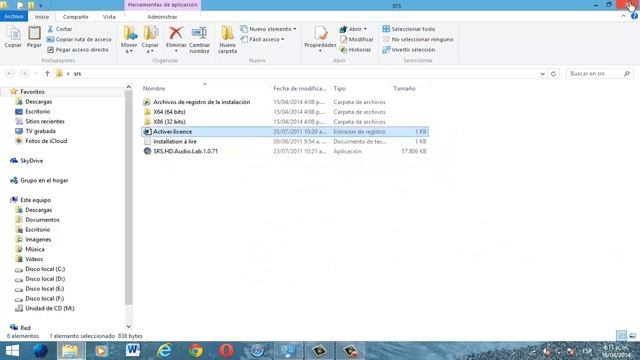The image size is (640, 360).
Task: Click the back navigation arrow
Action: tap(10, 73)
